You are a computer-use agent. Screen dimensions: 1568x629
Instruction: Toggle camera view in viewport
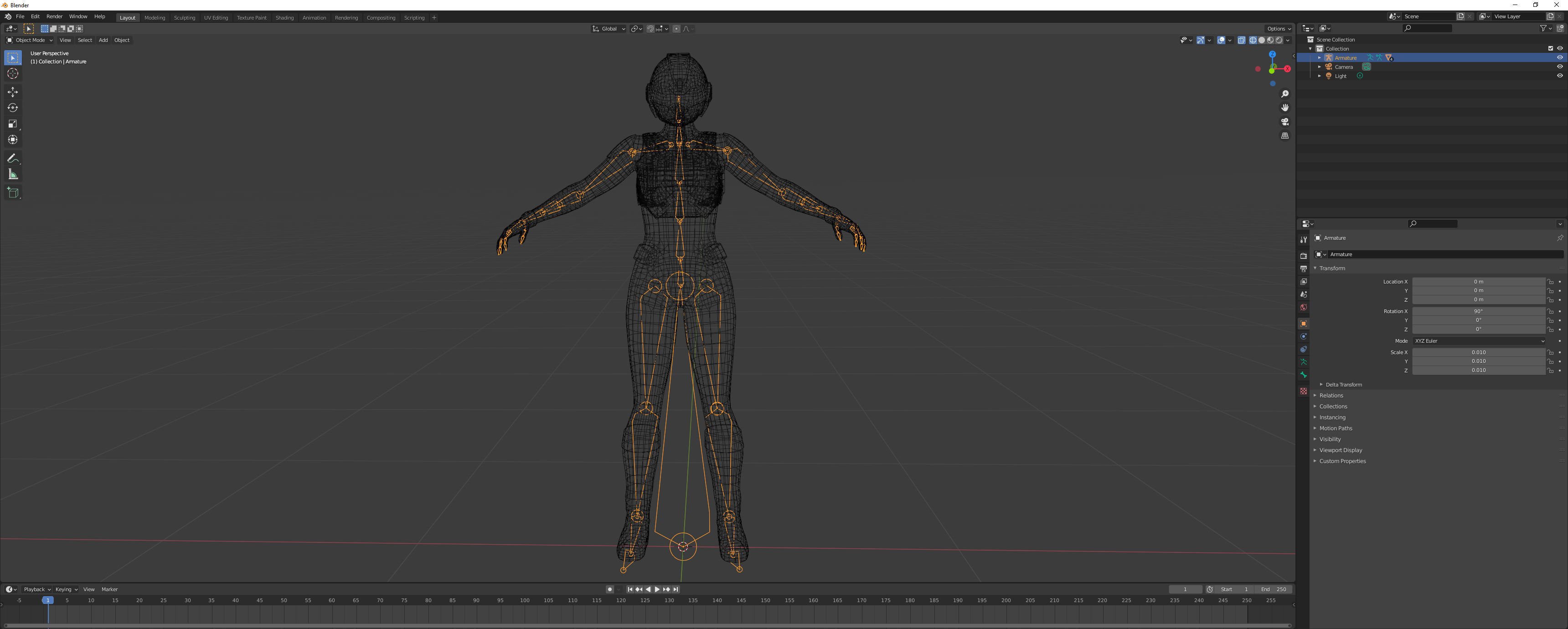(x=1285, y=122)
